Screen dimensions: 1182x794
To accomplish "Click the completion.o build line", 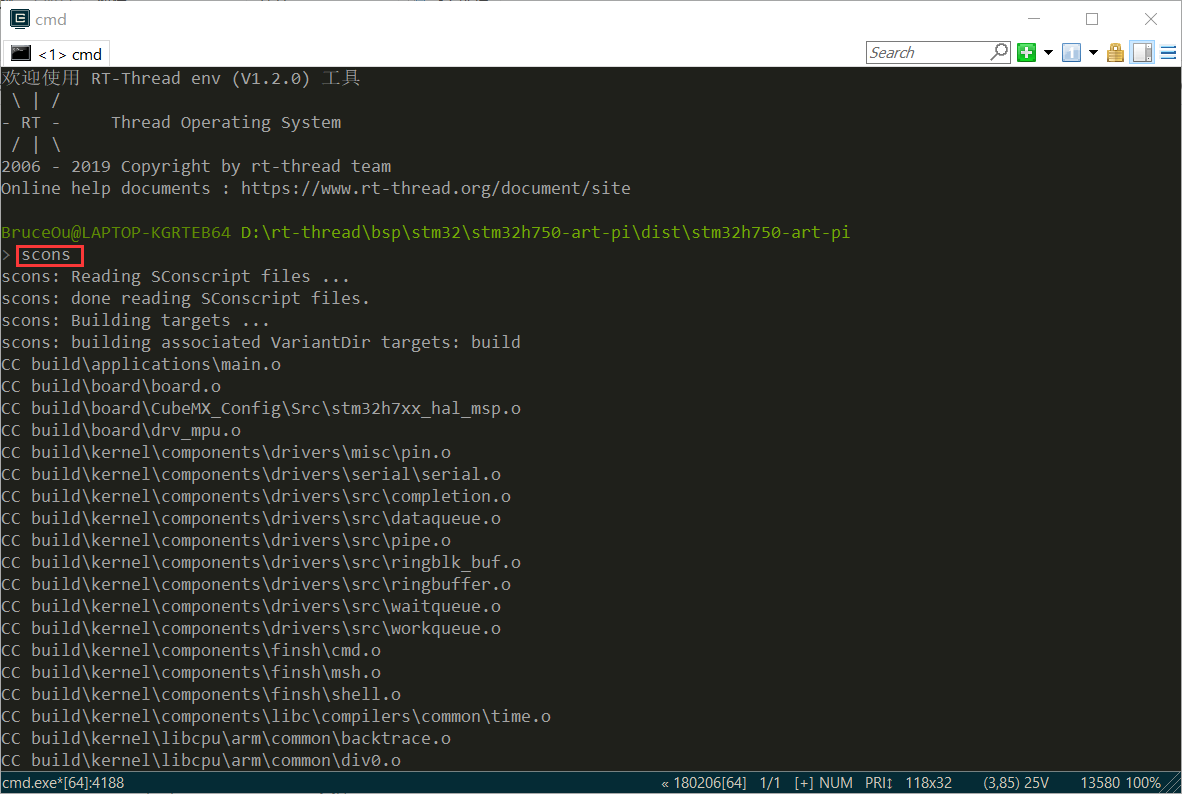I will 256,496.
